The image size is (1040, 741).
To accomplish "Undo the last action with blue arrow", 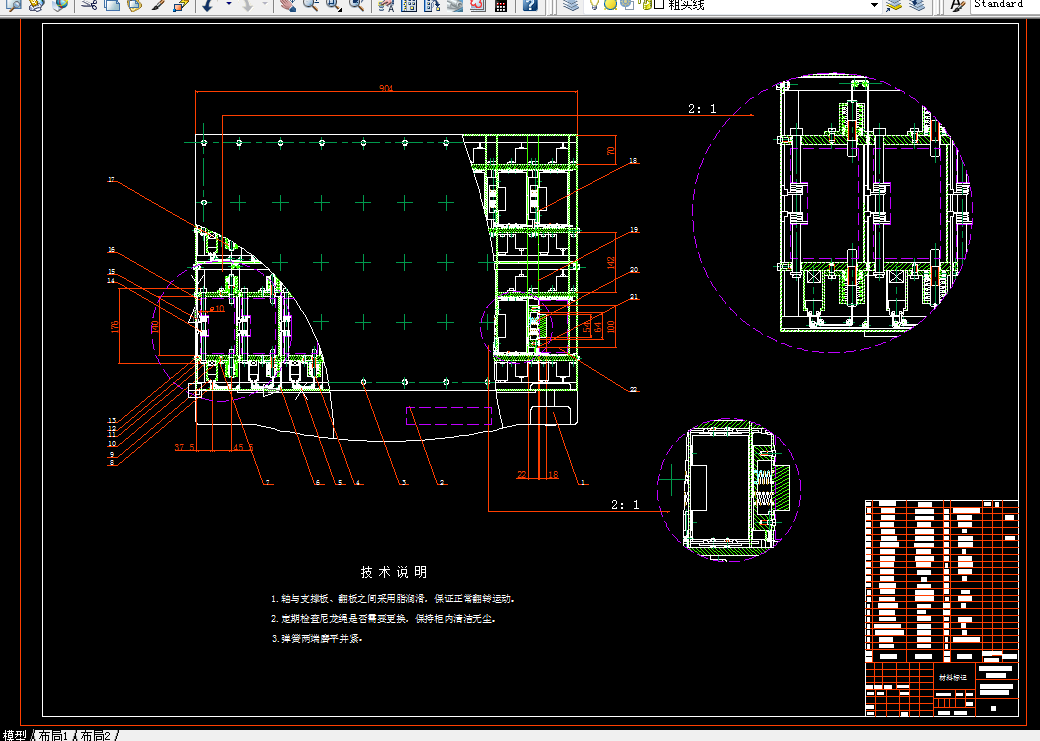I will (208, 5).
